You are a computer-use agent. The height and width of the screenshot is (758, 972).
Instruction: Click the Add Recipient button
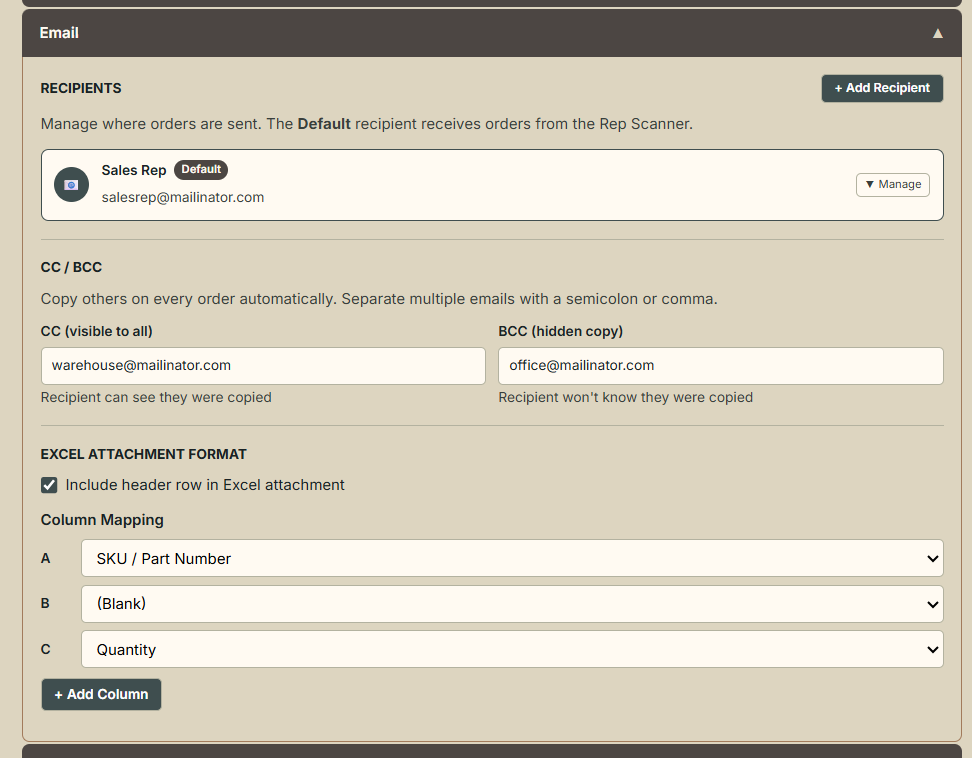882,88
